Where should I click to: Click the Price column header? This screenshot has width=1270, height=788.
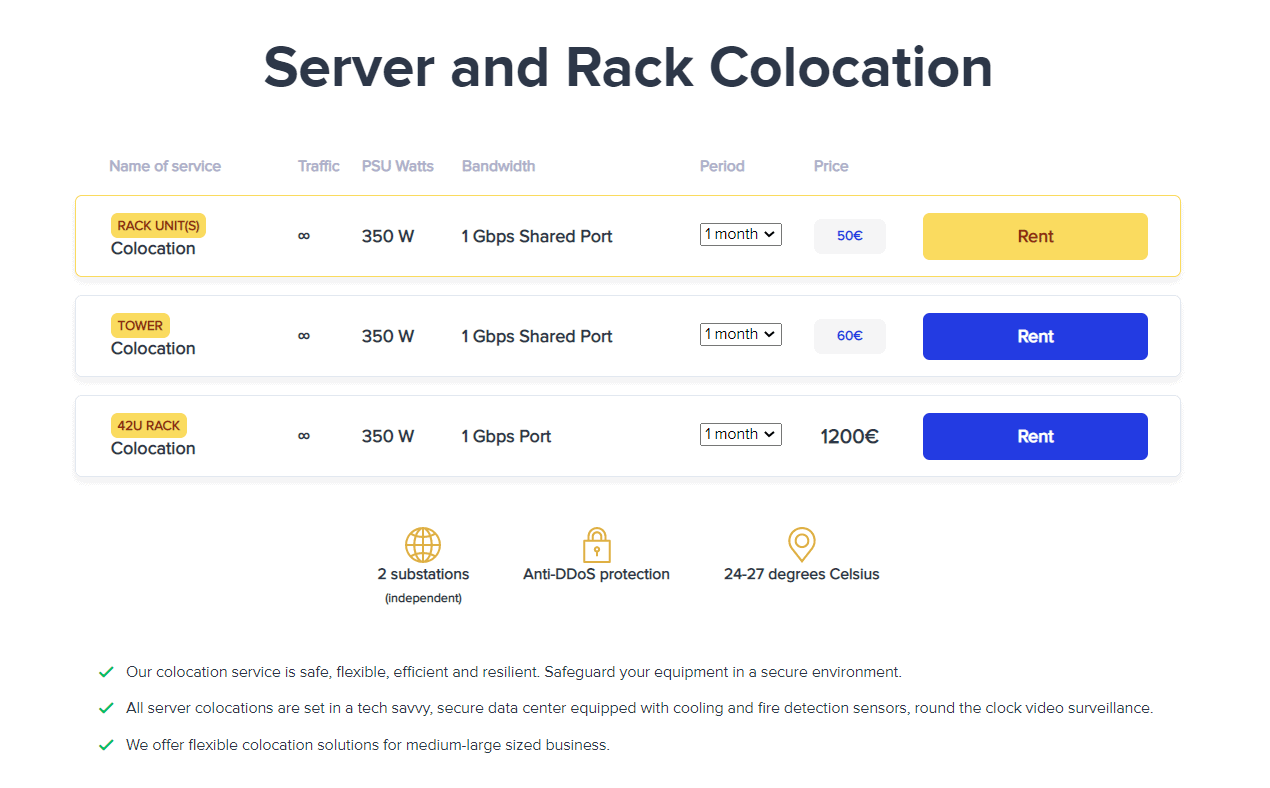[x=831, y=166]
